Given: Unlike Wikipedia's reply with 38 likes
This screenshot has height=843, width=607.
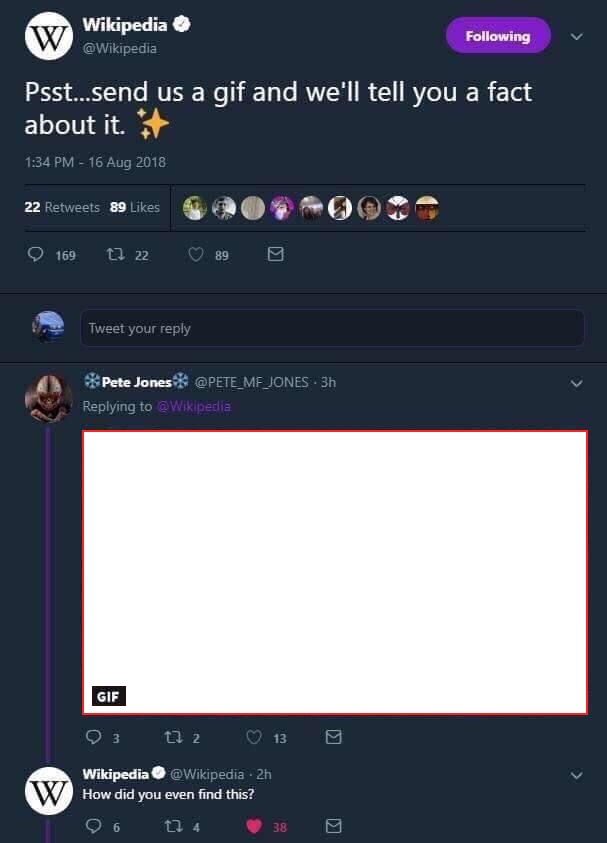Looking at the screenshot, I should tap(254, 826).
